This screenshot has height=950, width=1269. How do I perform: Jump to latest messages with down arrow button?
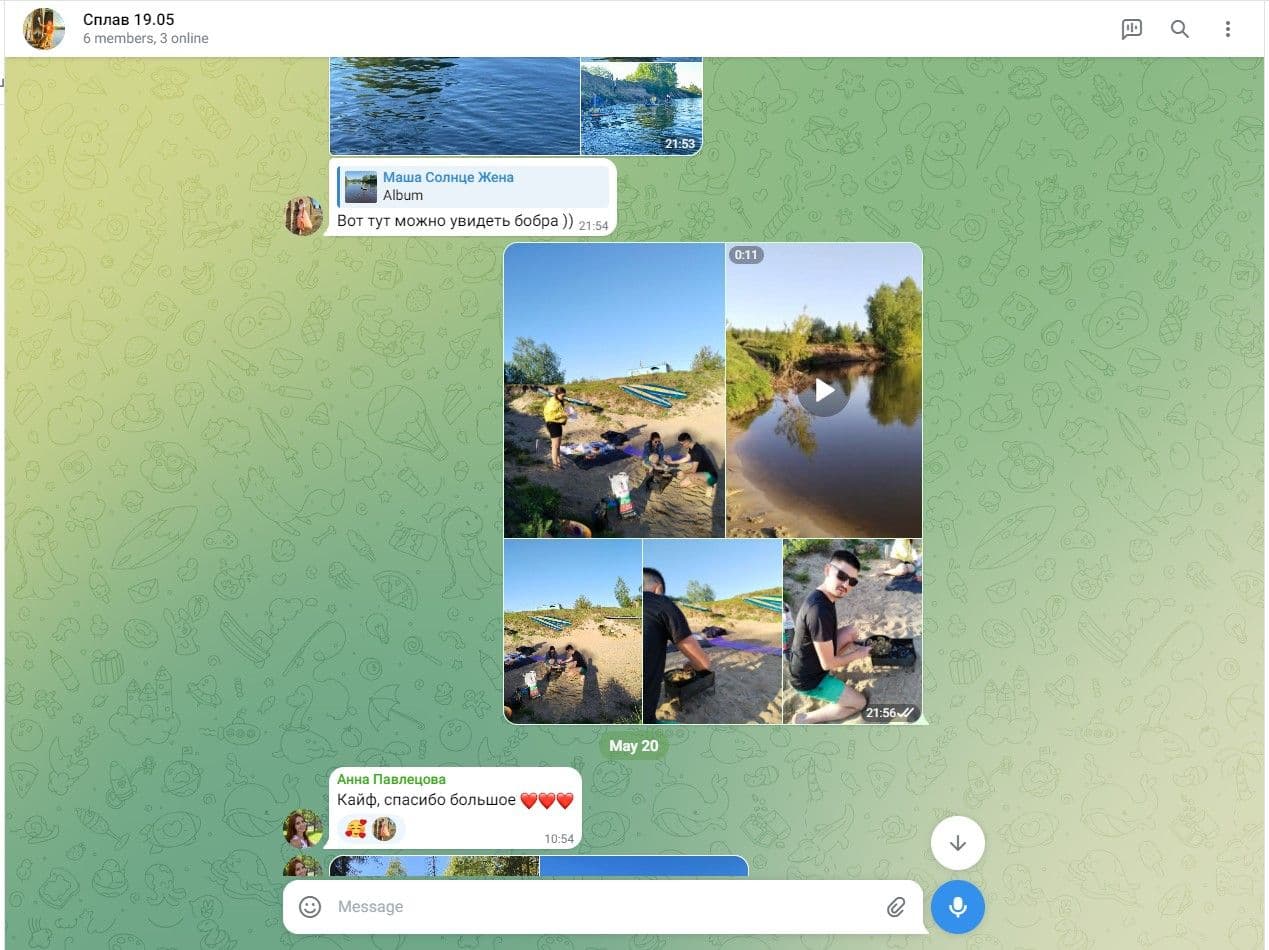tap(958, 843)
